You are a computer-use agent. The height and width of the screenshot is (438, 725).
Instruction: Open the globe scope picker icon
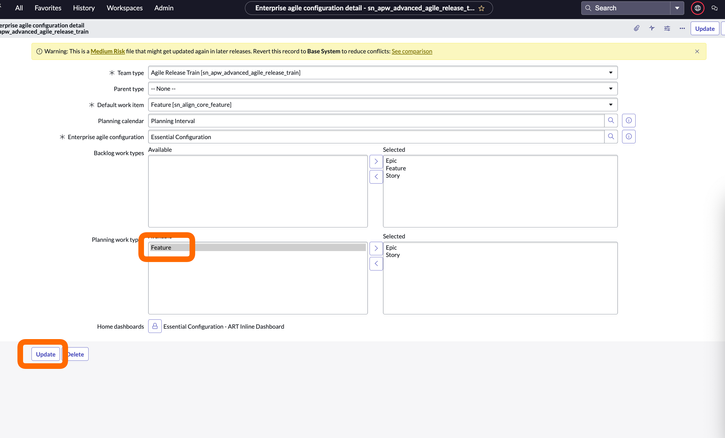(x=697, y=8)
